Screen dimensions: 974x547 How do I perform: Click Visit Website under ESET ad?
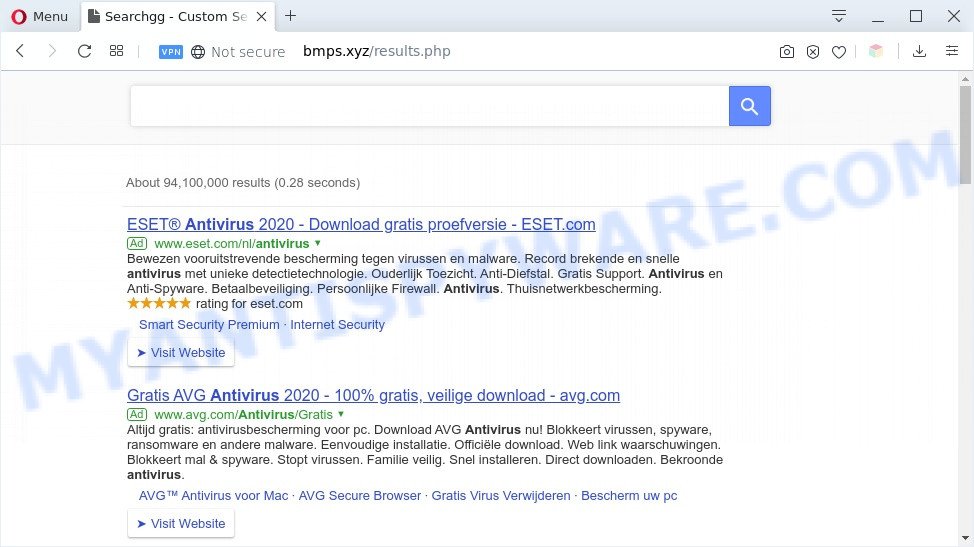[181, 353]
